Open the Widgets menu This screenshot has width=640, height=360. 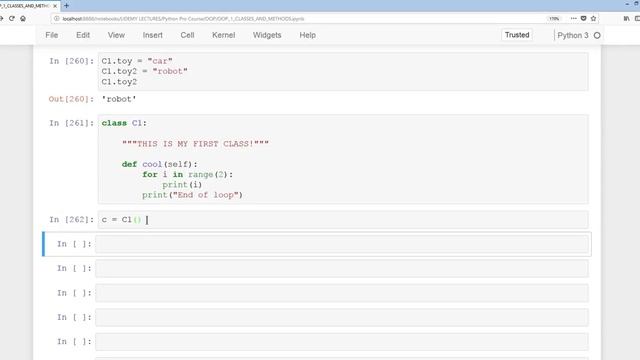pyautogui.click(x=267, y=35)
